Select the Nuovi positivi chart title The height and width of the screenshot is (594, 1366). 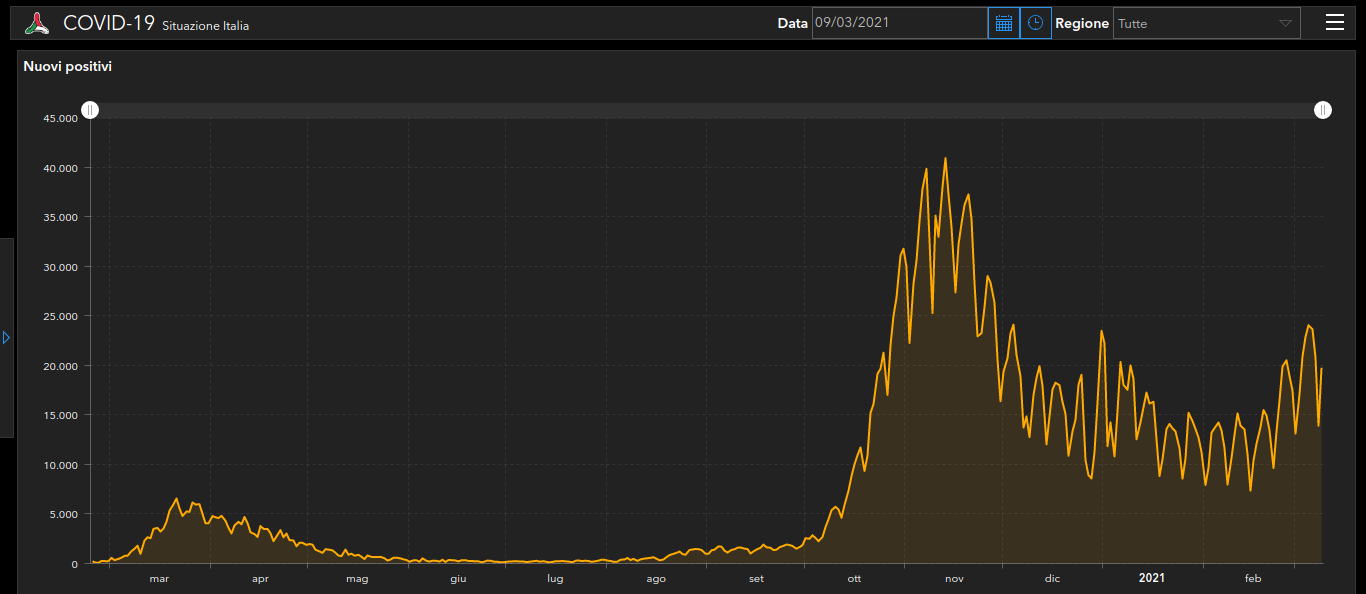[x=68, y=67]
